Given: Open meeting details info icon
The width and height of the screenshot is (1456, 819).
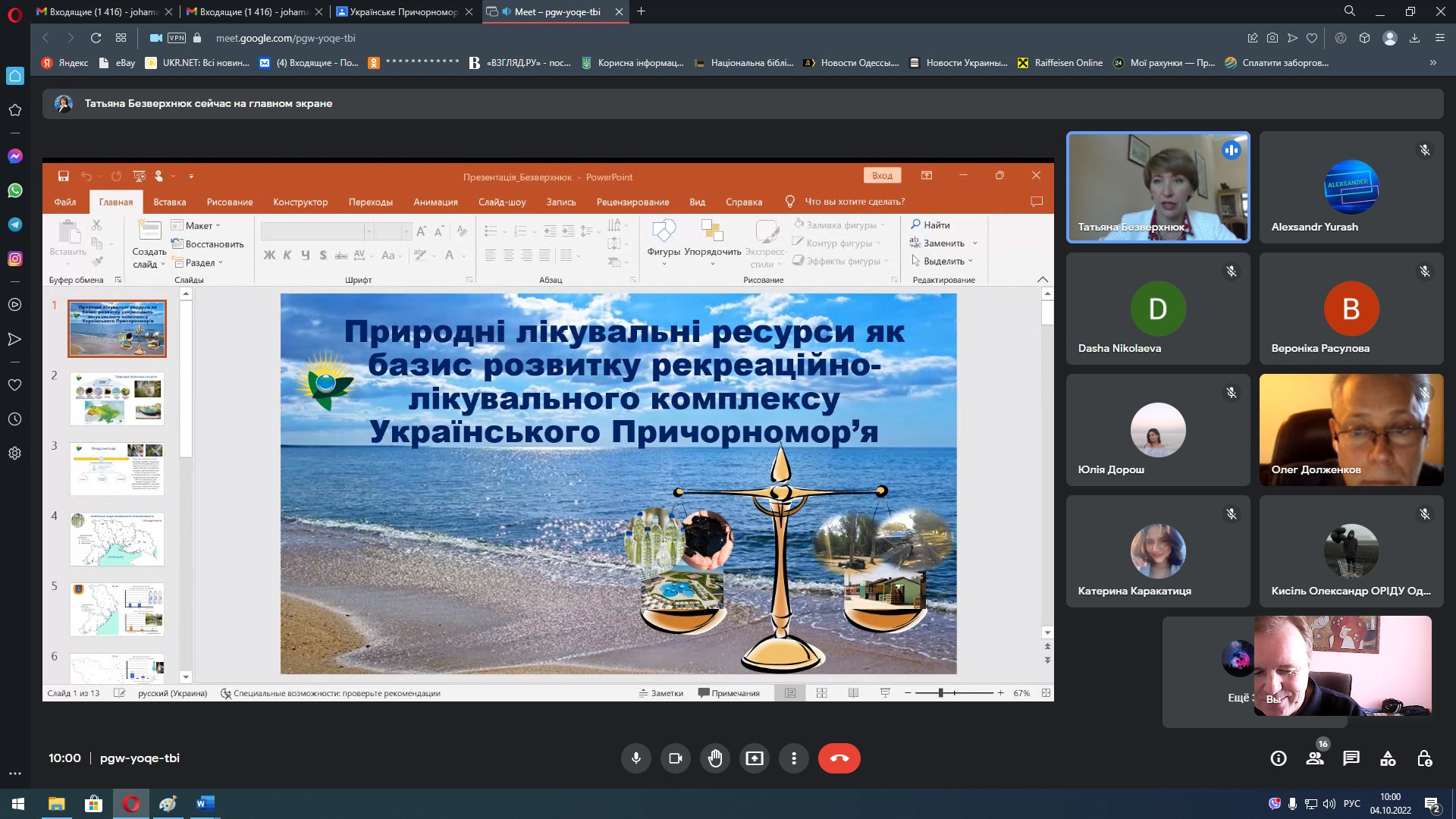Looking at the screenshot, I should point(1279,758).
